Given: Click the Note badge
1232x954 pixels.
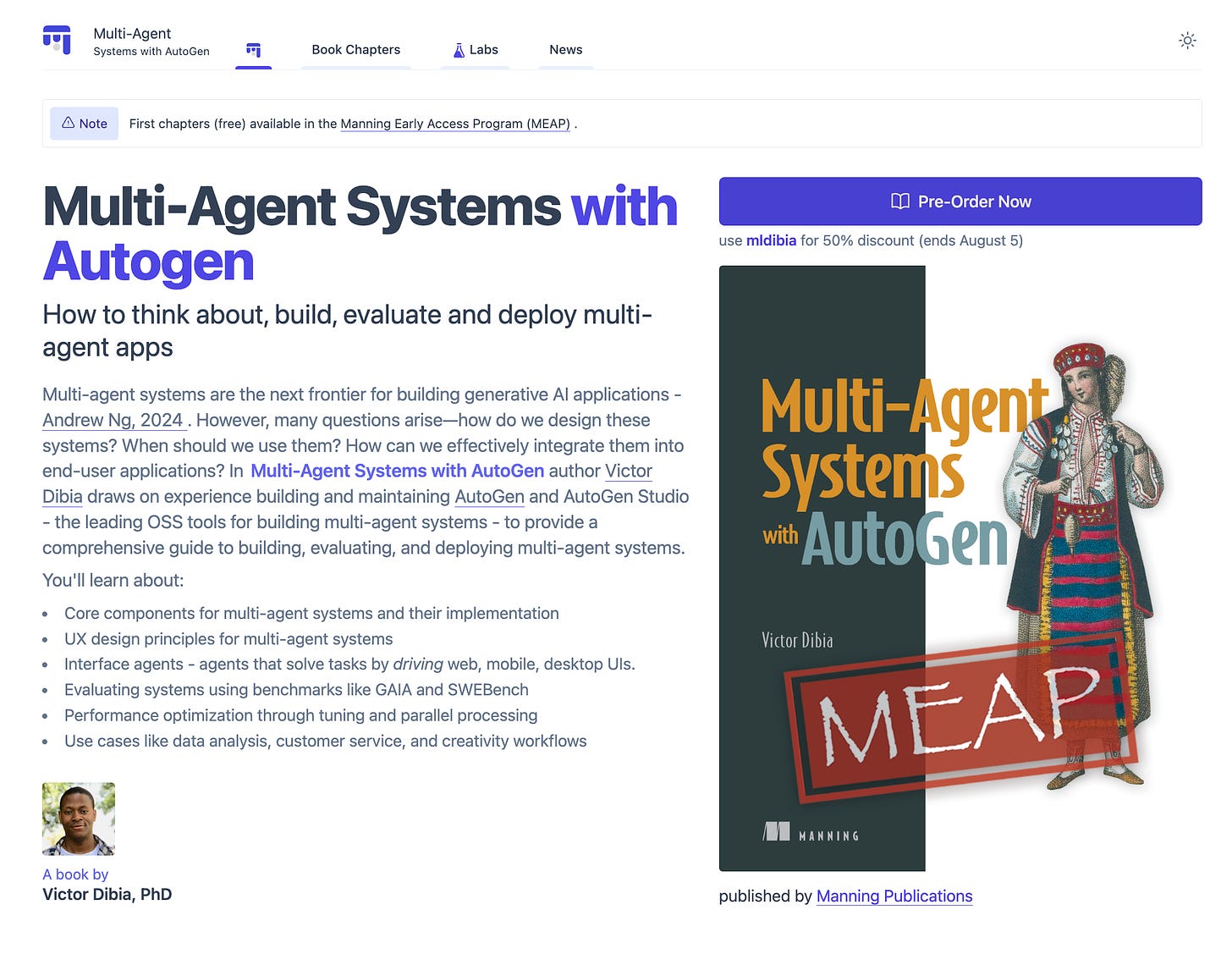Looking at the screenshot, I should (x=85, y=124).
